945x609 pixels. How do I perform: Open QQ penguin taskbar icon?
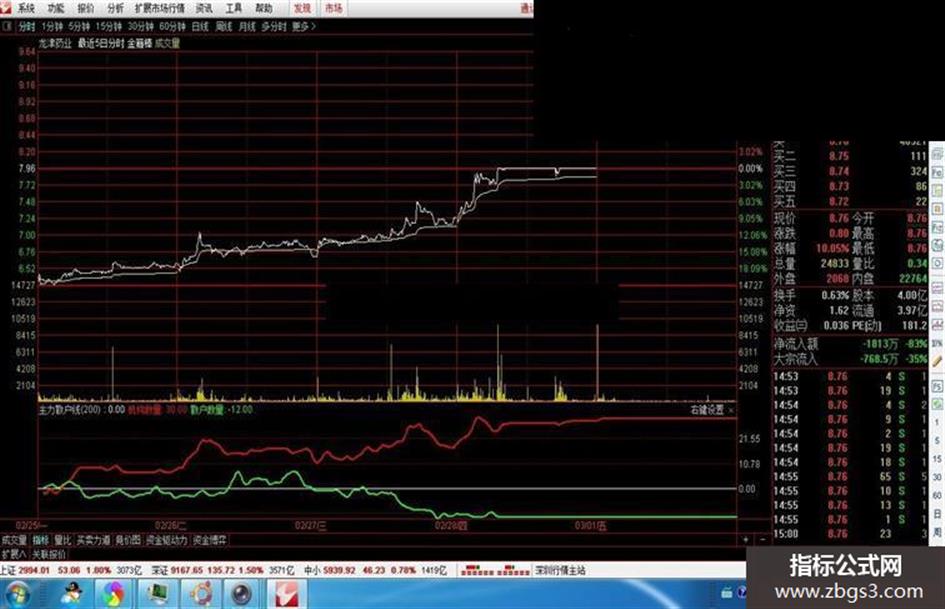click(x=73, y=594)
